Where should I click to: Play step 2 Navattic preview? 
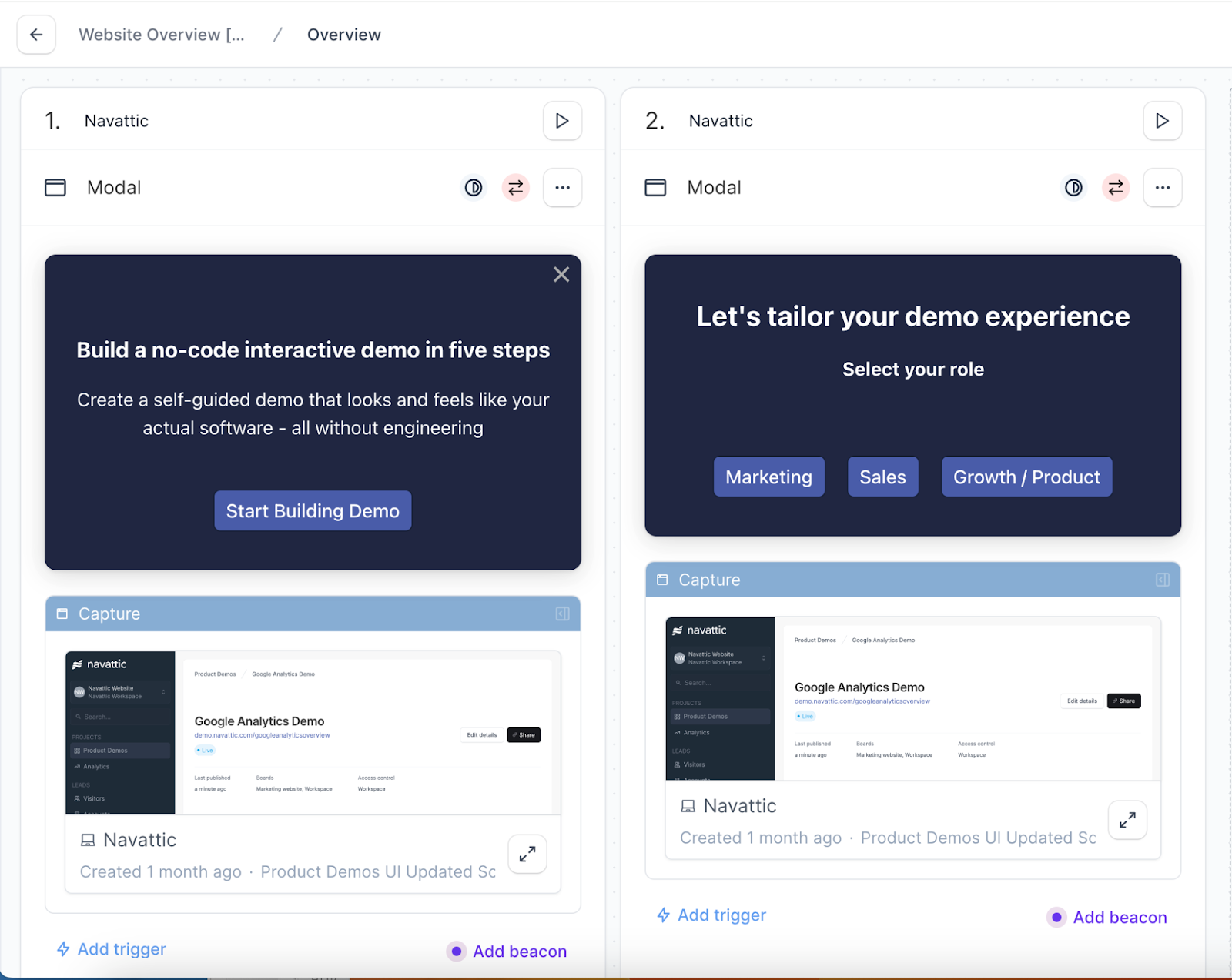1162,121
